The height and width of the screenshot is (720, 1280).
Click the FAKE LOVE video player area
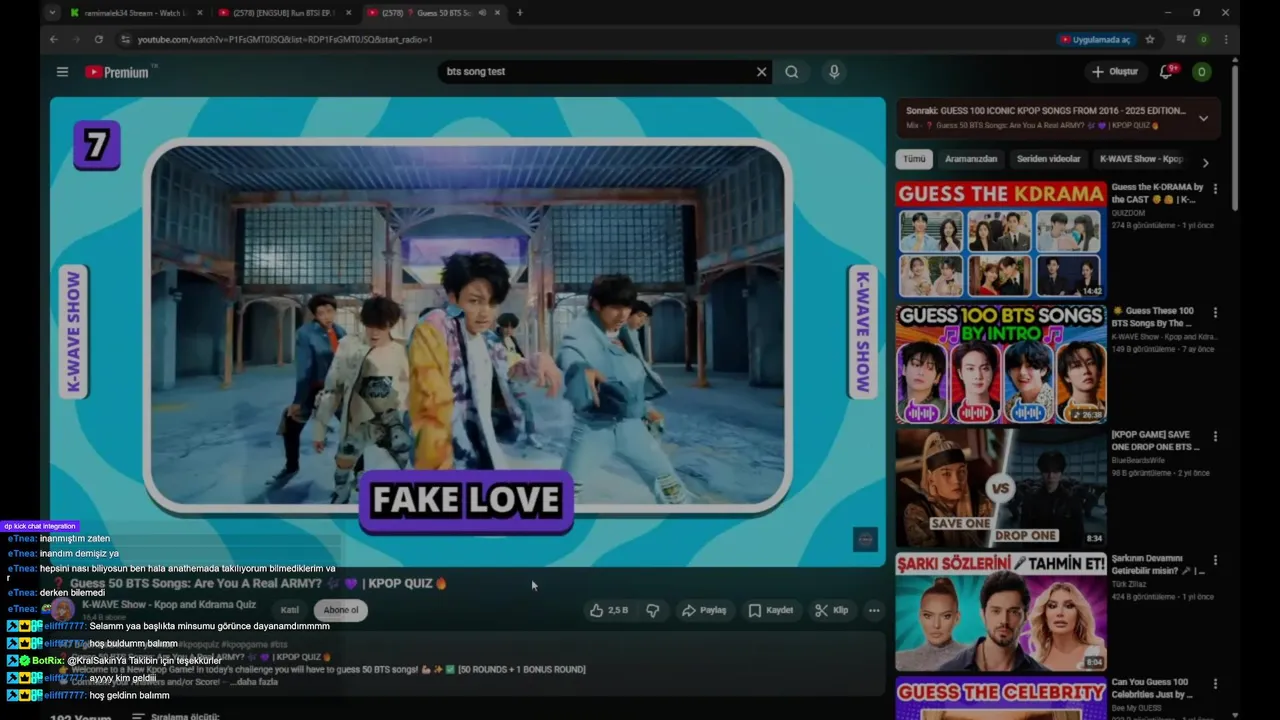click(x=468, y=330)
